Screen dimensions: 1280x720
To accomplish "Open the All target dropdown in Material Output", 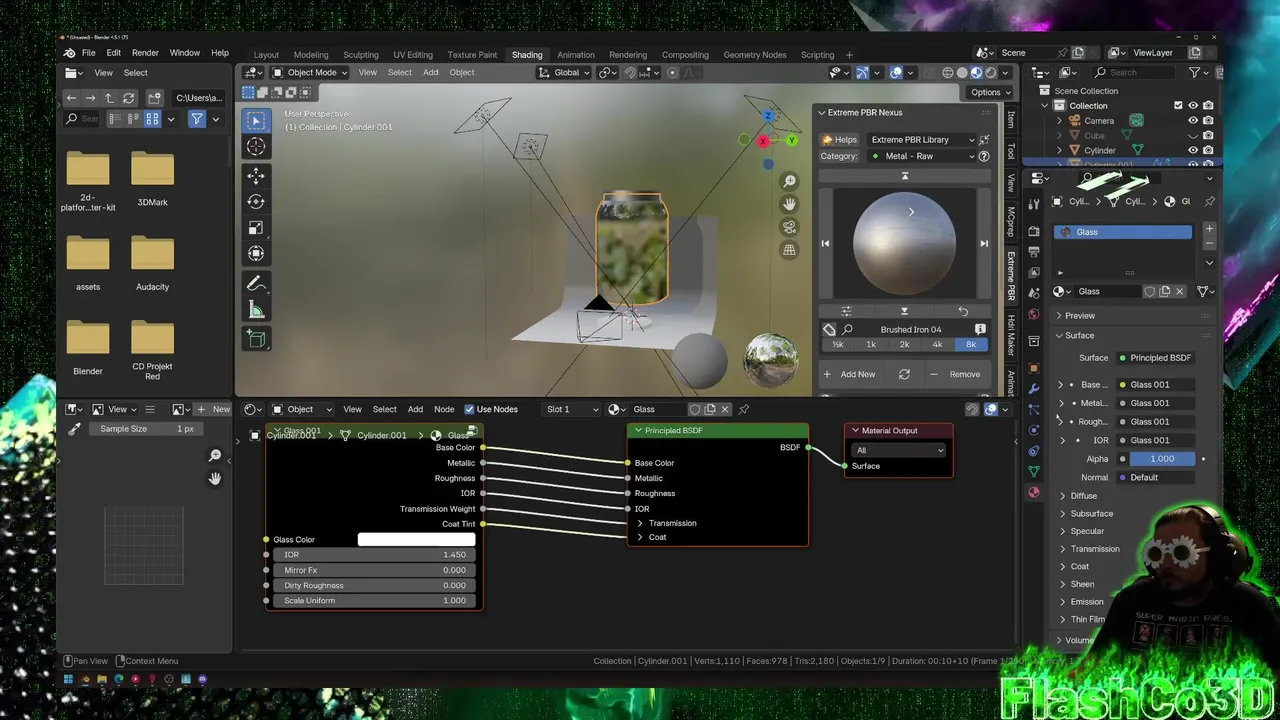I will pos(899,450).
